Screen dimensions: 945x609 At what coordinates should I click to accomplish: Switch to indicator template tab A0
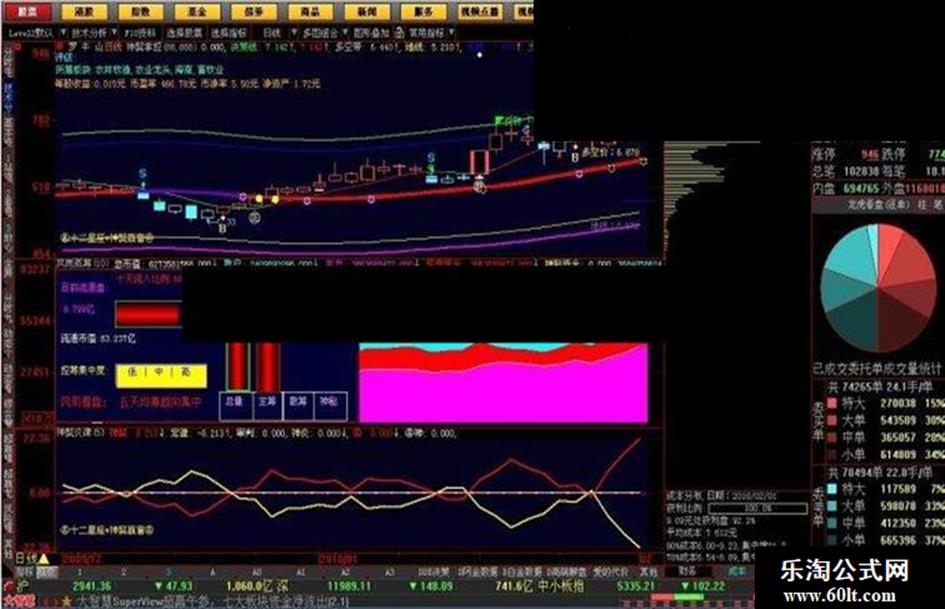[257, 572]
